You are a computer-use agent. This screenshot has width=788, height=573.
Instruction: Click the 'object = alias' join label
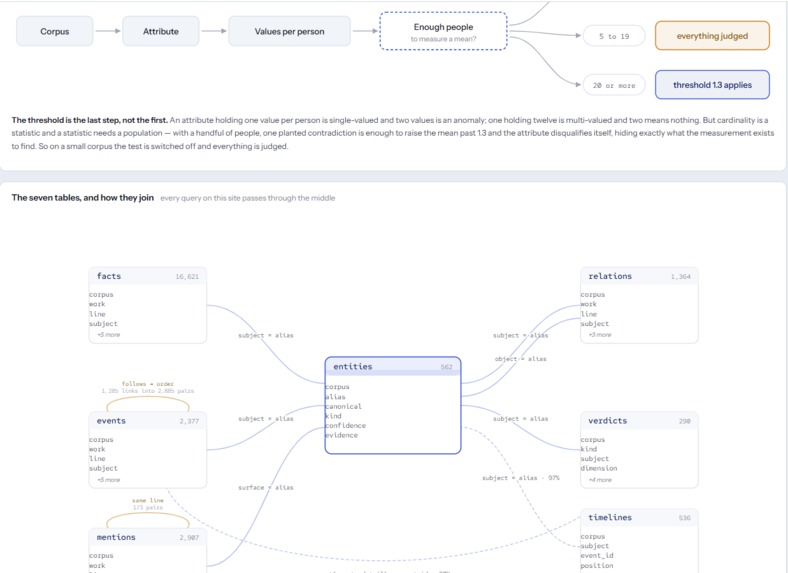click(x=520, y=359)
